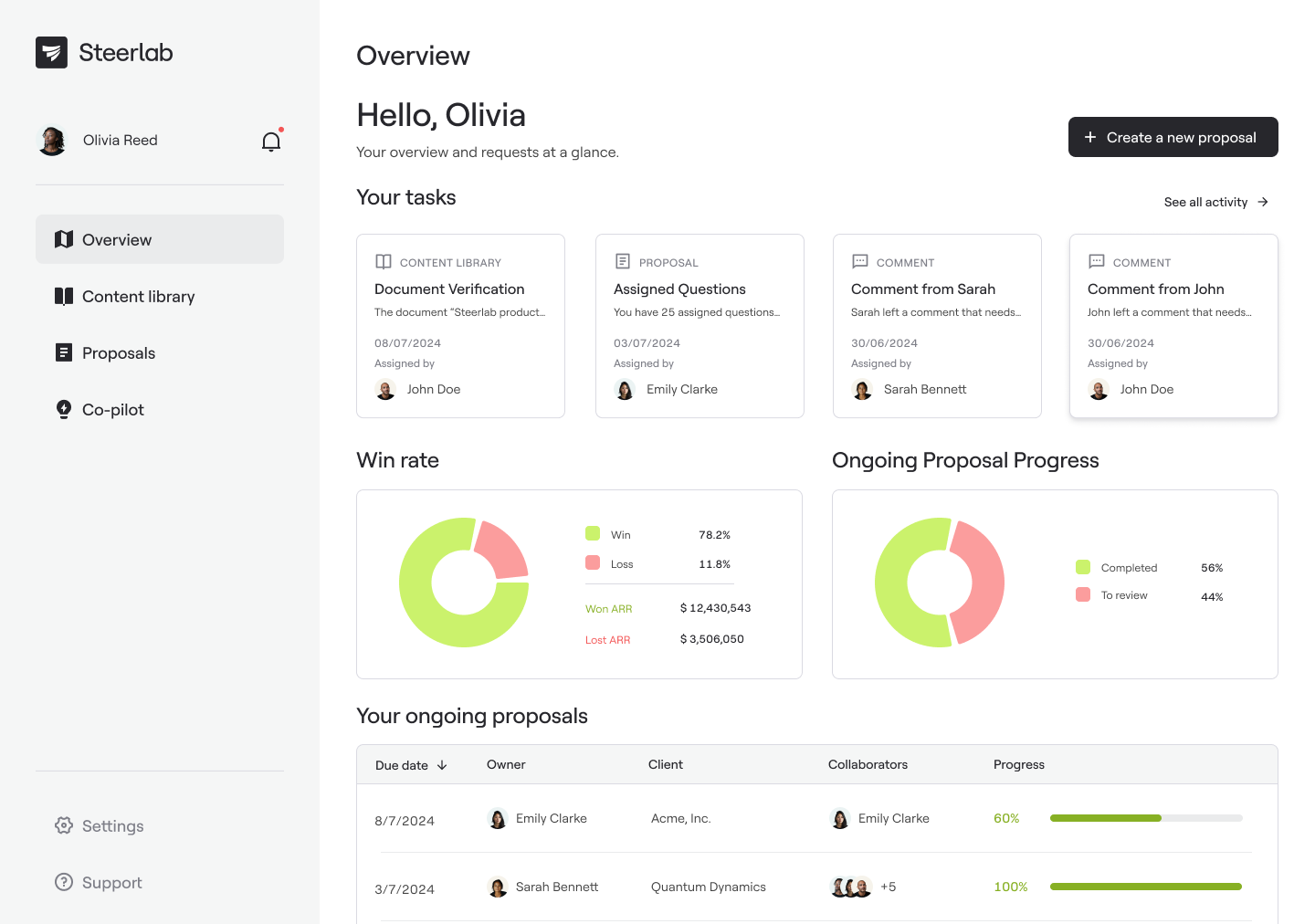Click the book icon on the Document Verification card
Image resolution: width=1315 pixels, height=924 pixels.
point(384,261)
